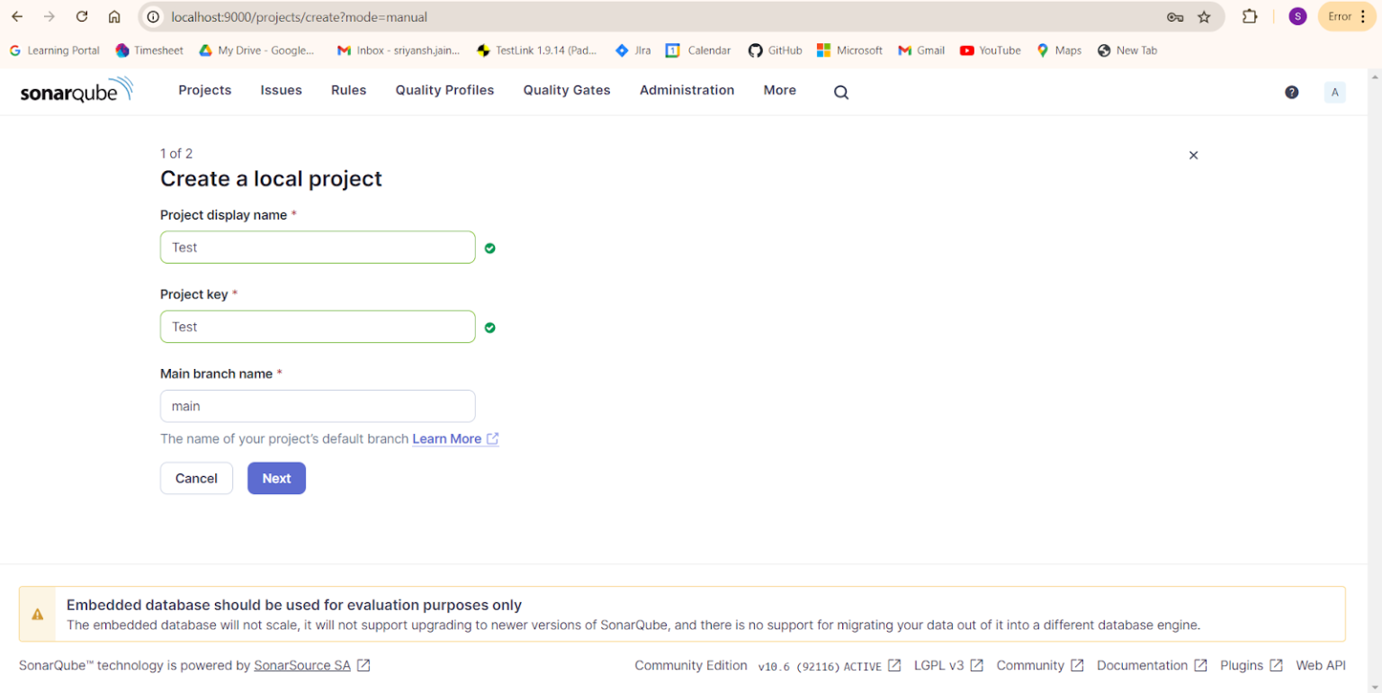1382x693 pixels.
Task: Click inside the Main branch name field
Action: click(x=317, y=406)
